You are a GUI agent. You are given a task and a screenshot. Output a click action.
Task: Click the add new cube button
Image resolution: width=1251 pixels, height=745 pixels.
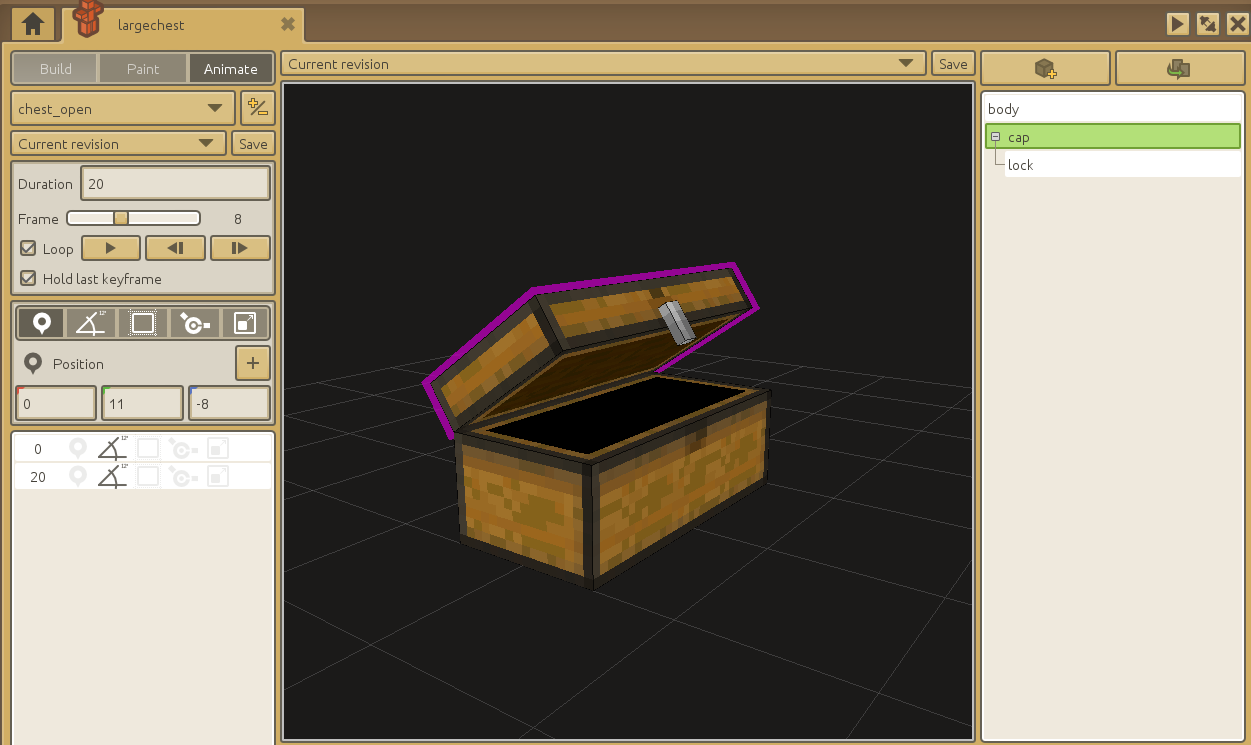pos(1045,68)
